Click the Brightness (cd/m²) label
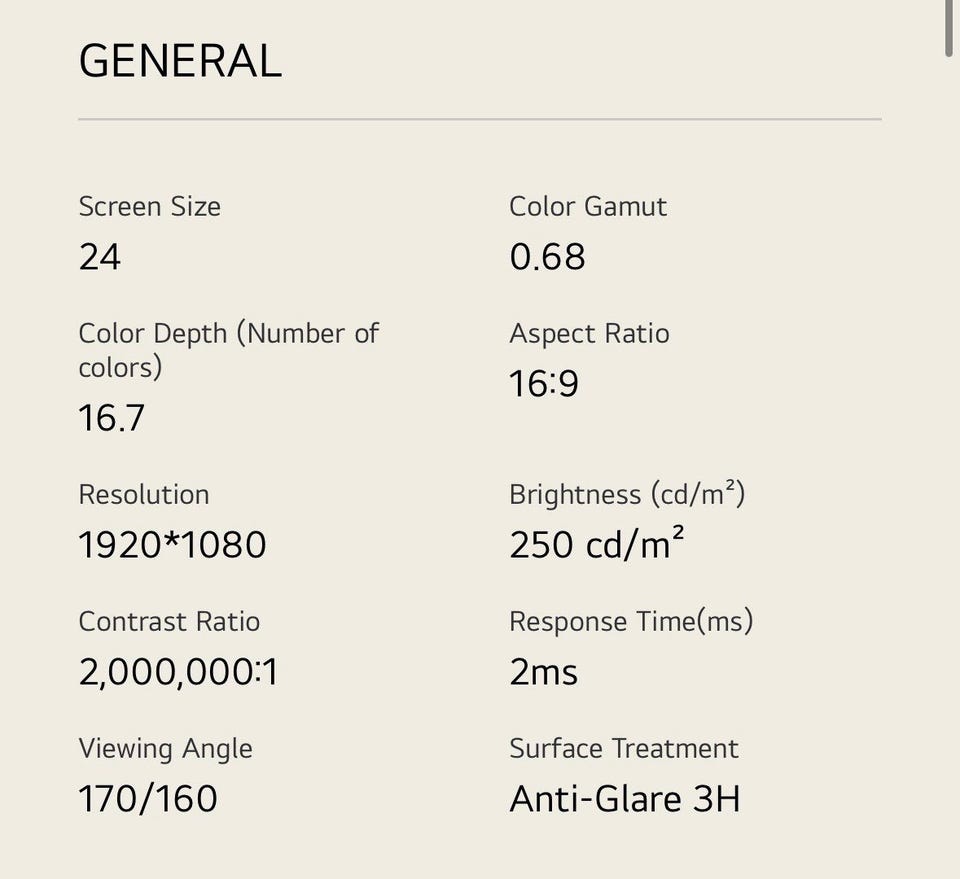The height and width of the screenshot is (879, 960). tap(627, 495)
